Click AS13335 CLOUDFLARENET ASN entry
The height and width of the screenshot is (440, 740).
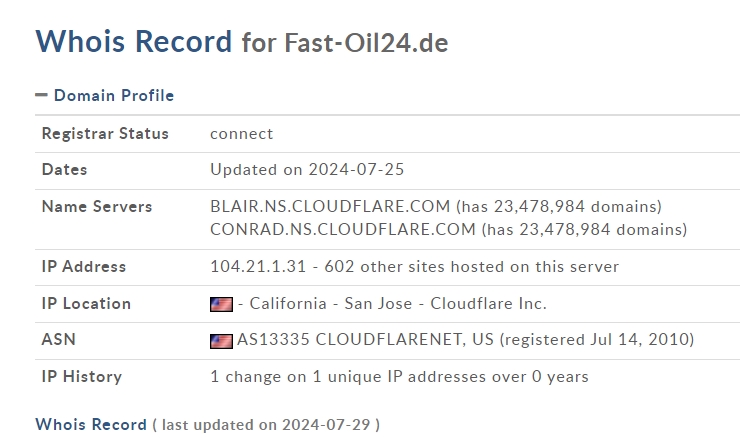[365, 339]
